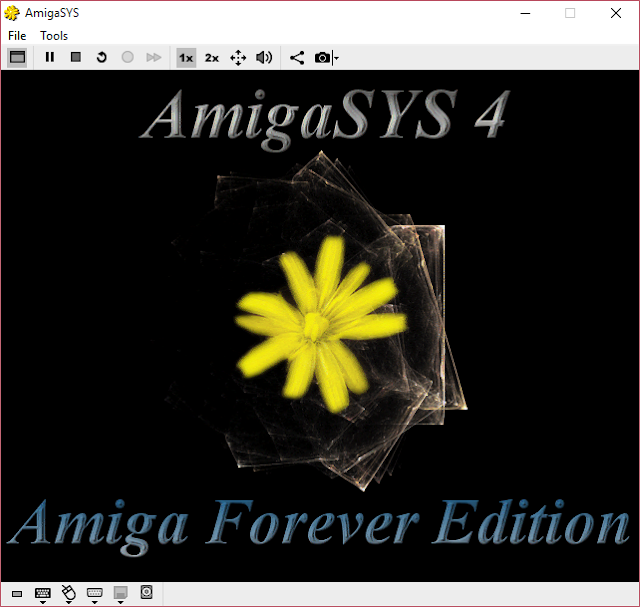Stop the emulation session

click(76, 57)
